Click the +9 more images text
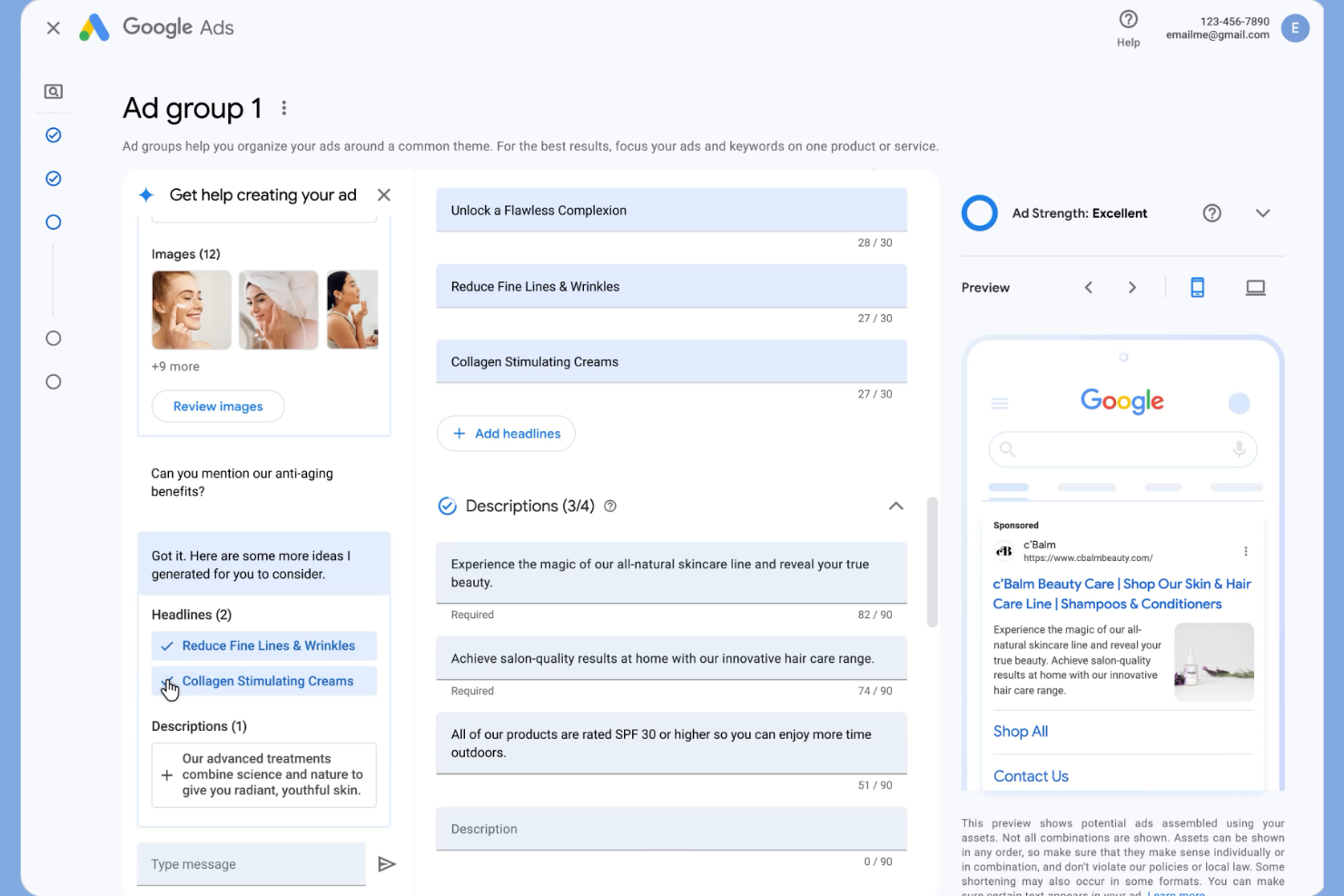The width and height of the screenshot is (1344, 896). (175, 367)
